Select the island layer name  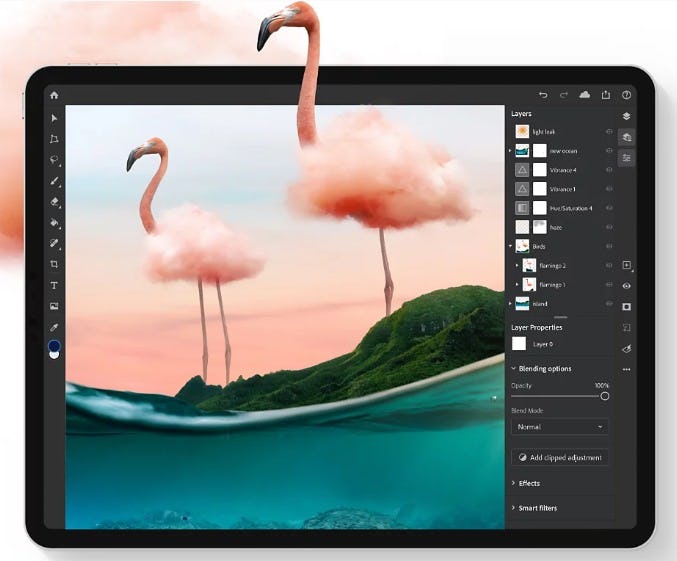pyautogui.click(x=540, y=304)
